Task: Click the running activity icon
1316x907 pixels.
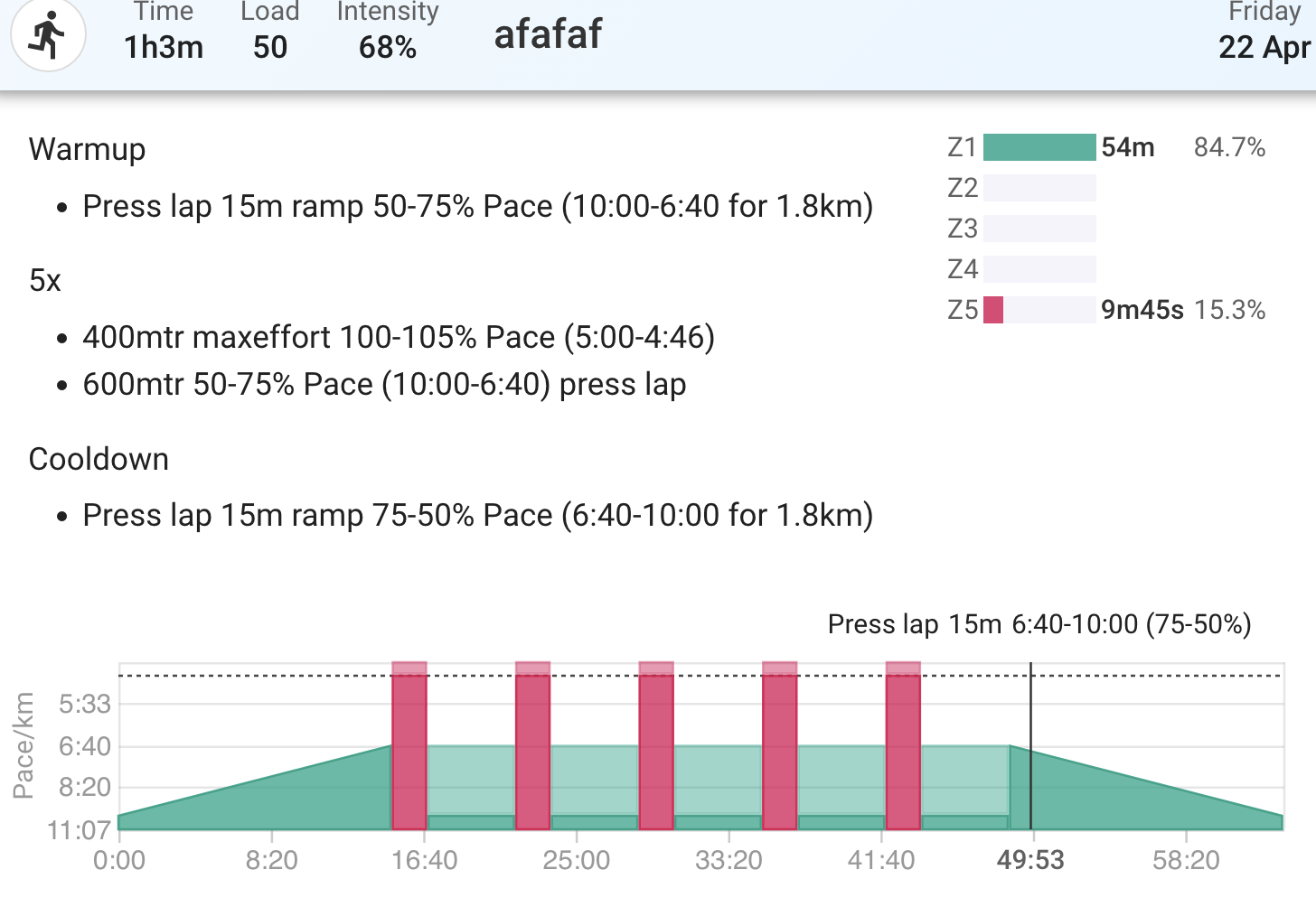Action: [x=48, y=35]
